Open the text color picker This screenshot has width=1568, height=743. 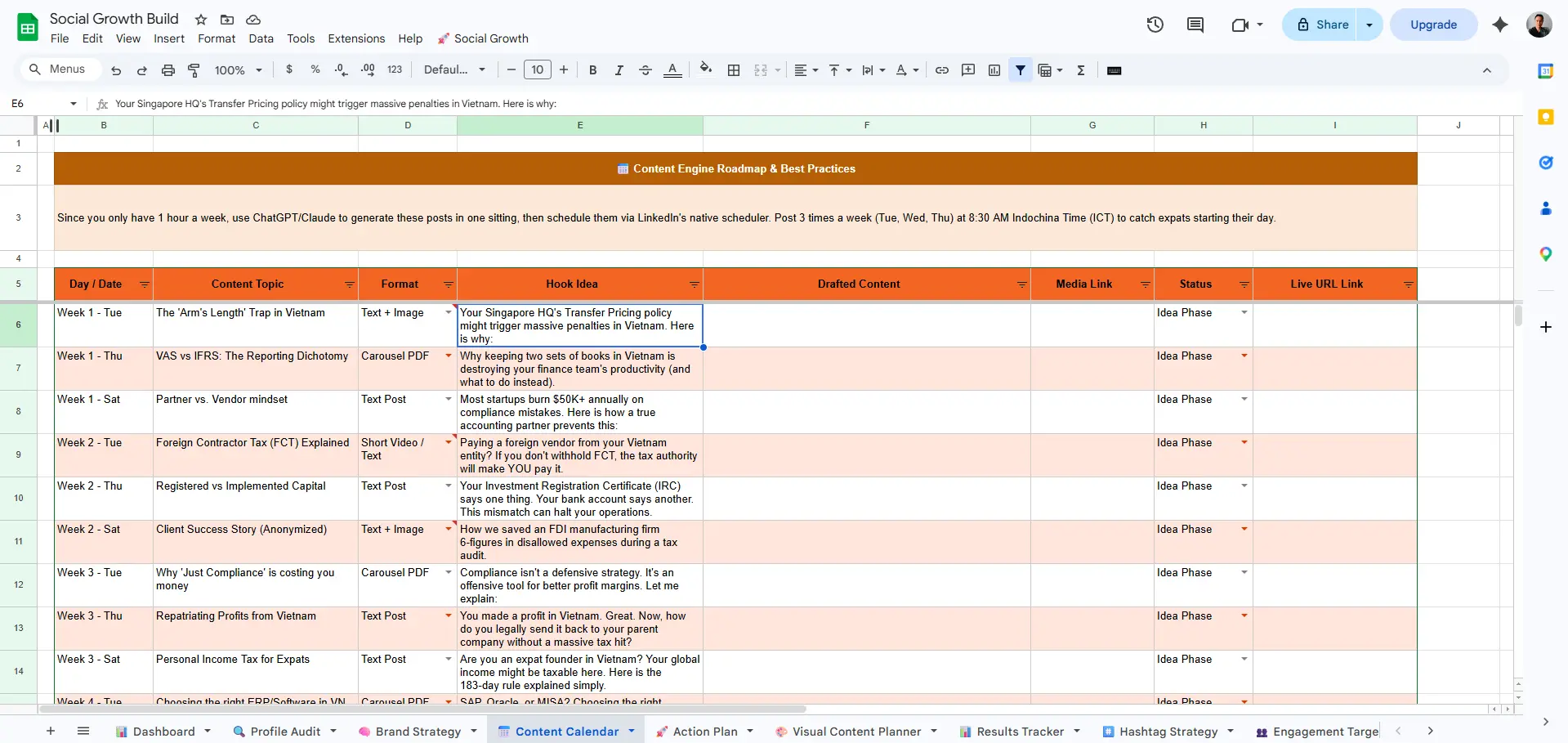672,70
